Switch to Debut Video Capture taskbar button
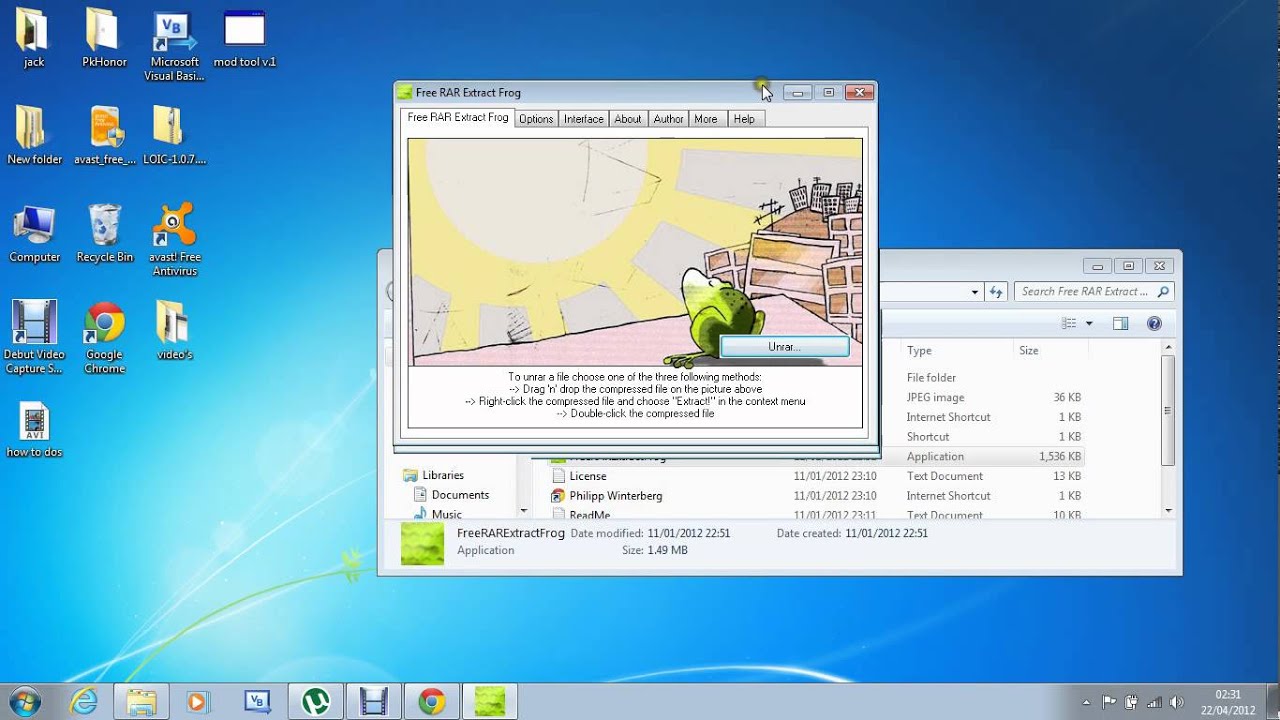 click(x=374, y=702)
